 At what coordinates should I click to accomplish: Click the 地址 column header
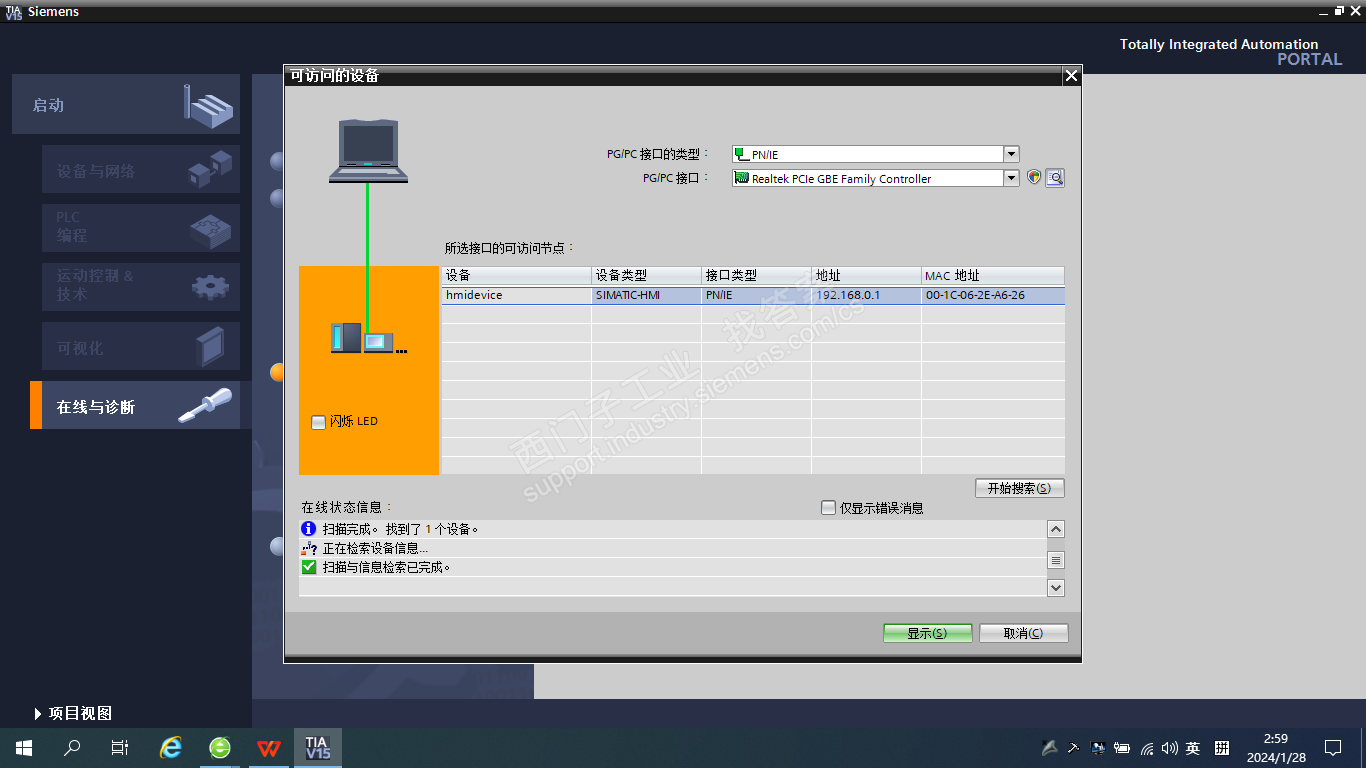coord(867,275)
